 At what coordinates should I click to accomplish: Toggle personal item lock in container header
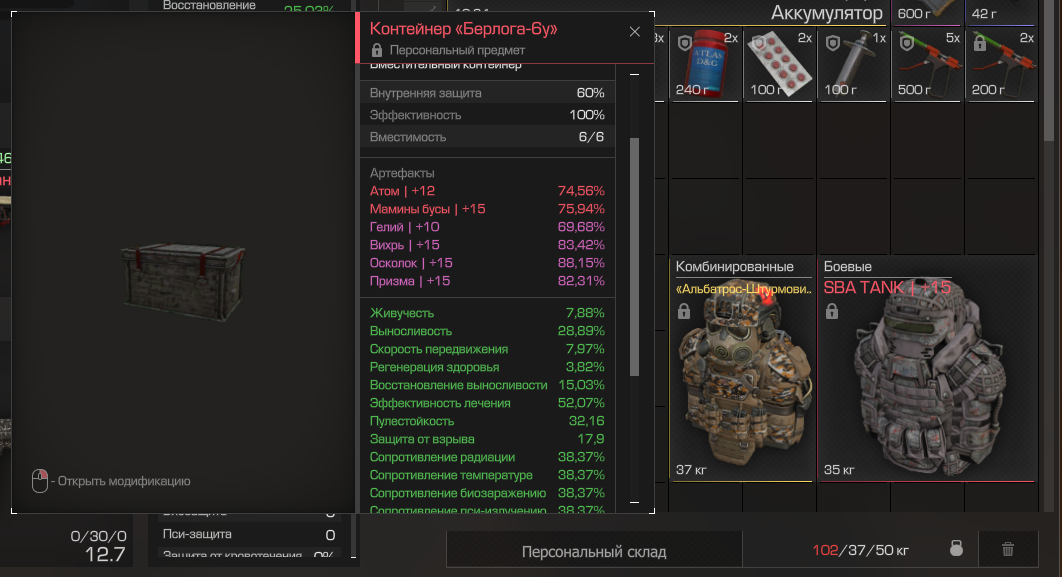[x=377, y=50]
